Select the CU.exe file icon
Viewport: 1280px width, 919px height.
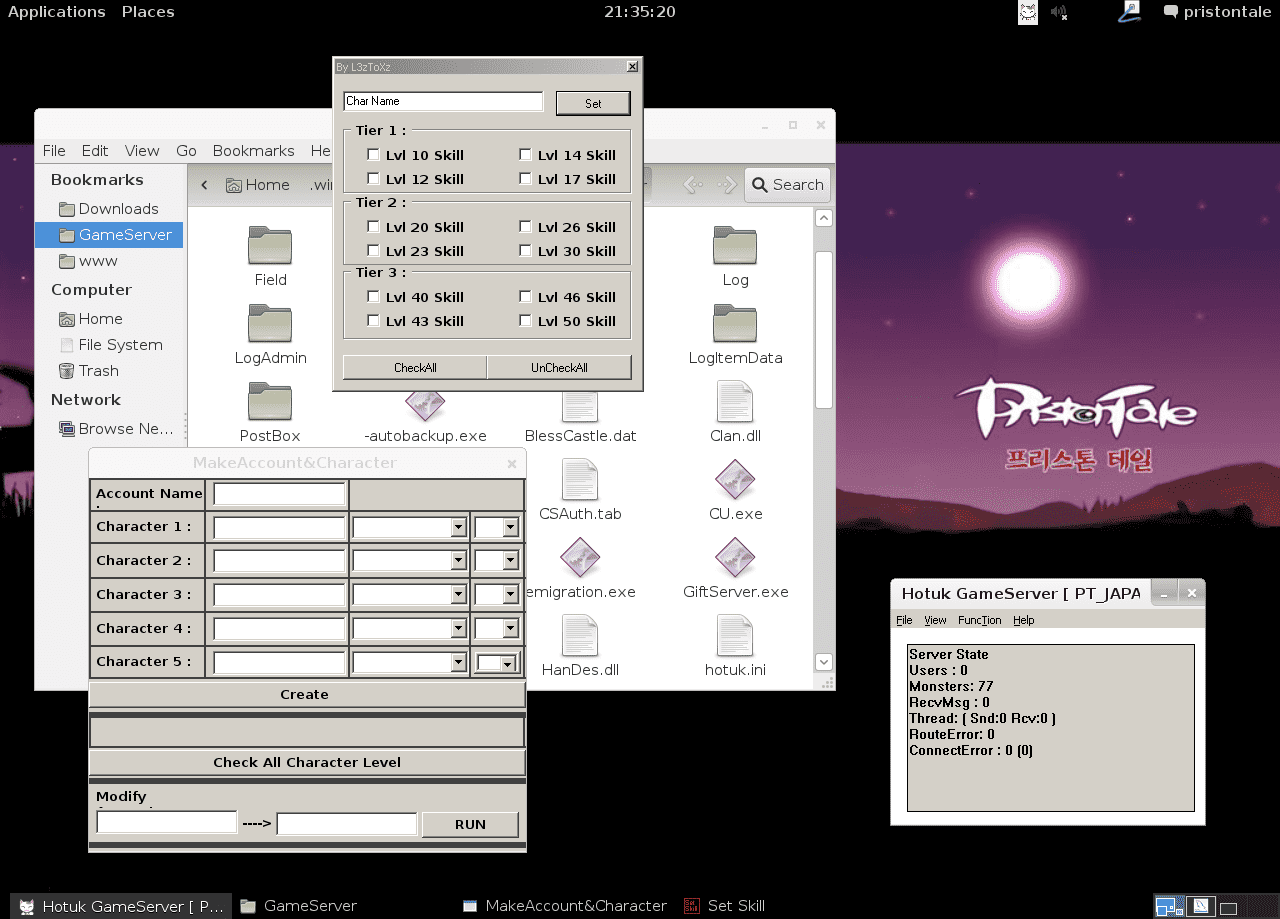click(735, 480)
